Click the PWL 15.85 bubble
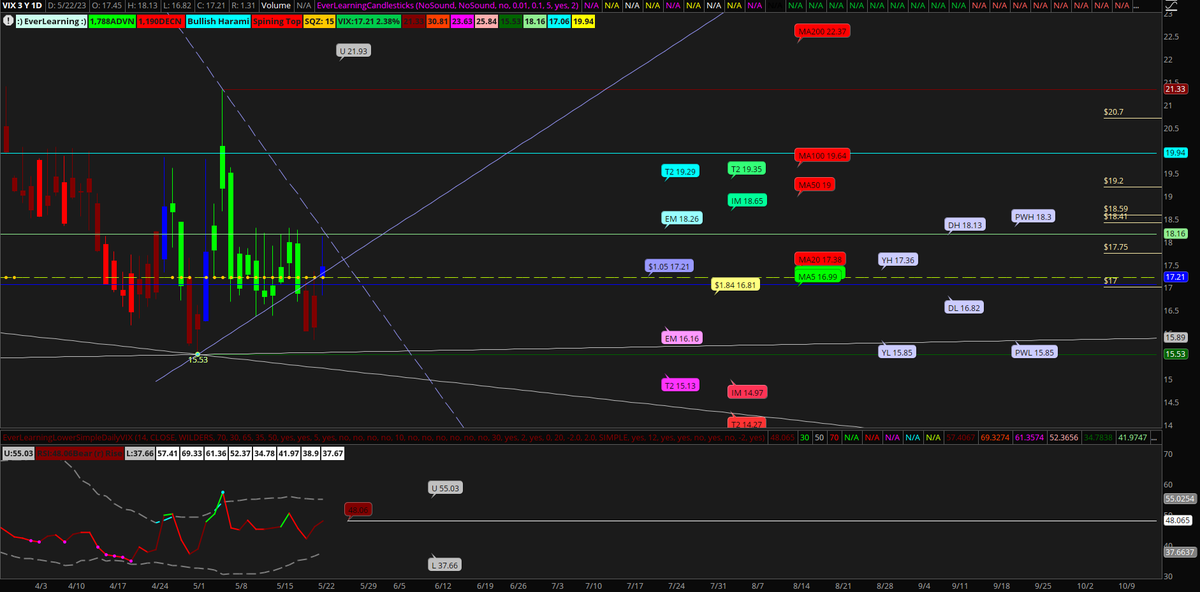This screenshot has height=592, width=1200. pos(1035,352)
